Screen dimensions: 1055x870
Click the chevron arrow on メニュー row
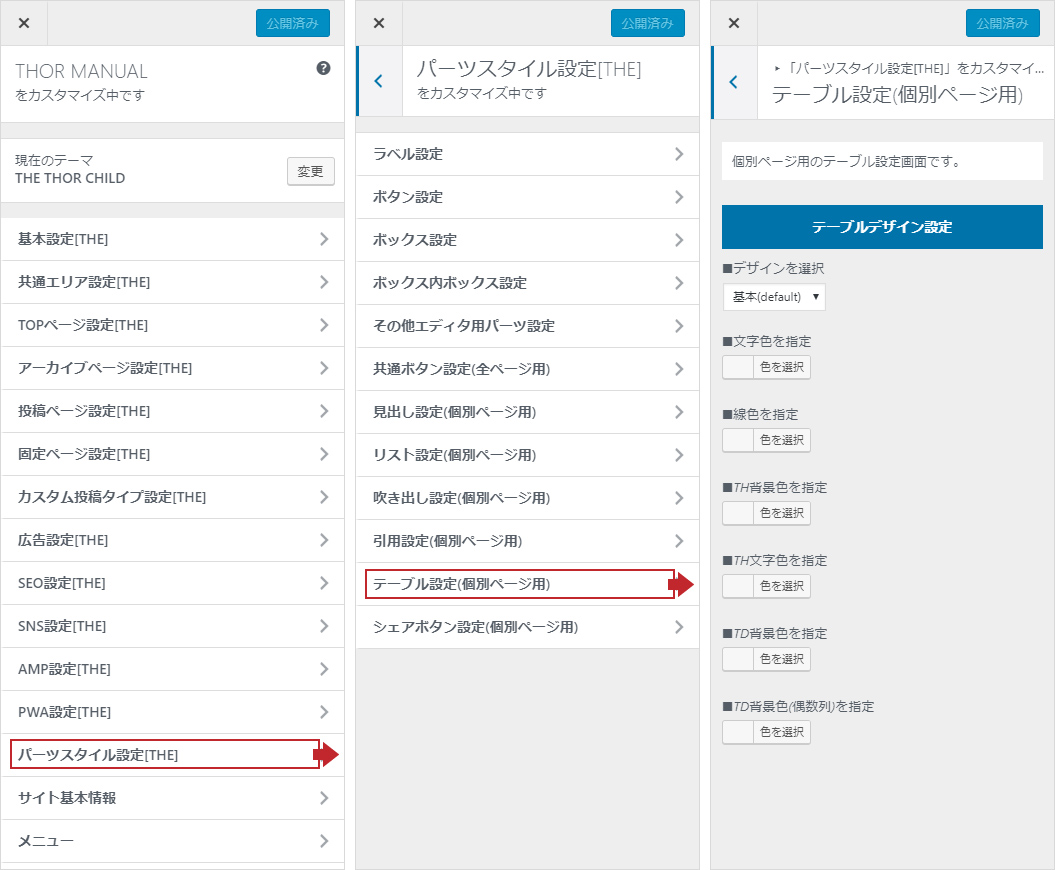click(324, 841)
